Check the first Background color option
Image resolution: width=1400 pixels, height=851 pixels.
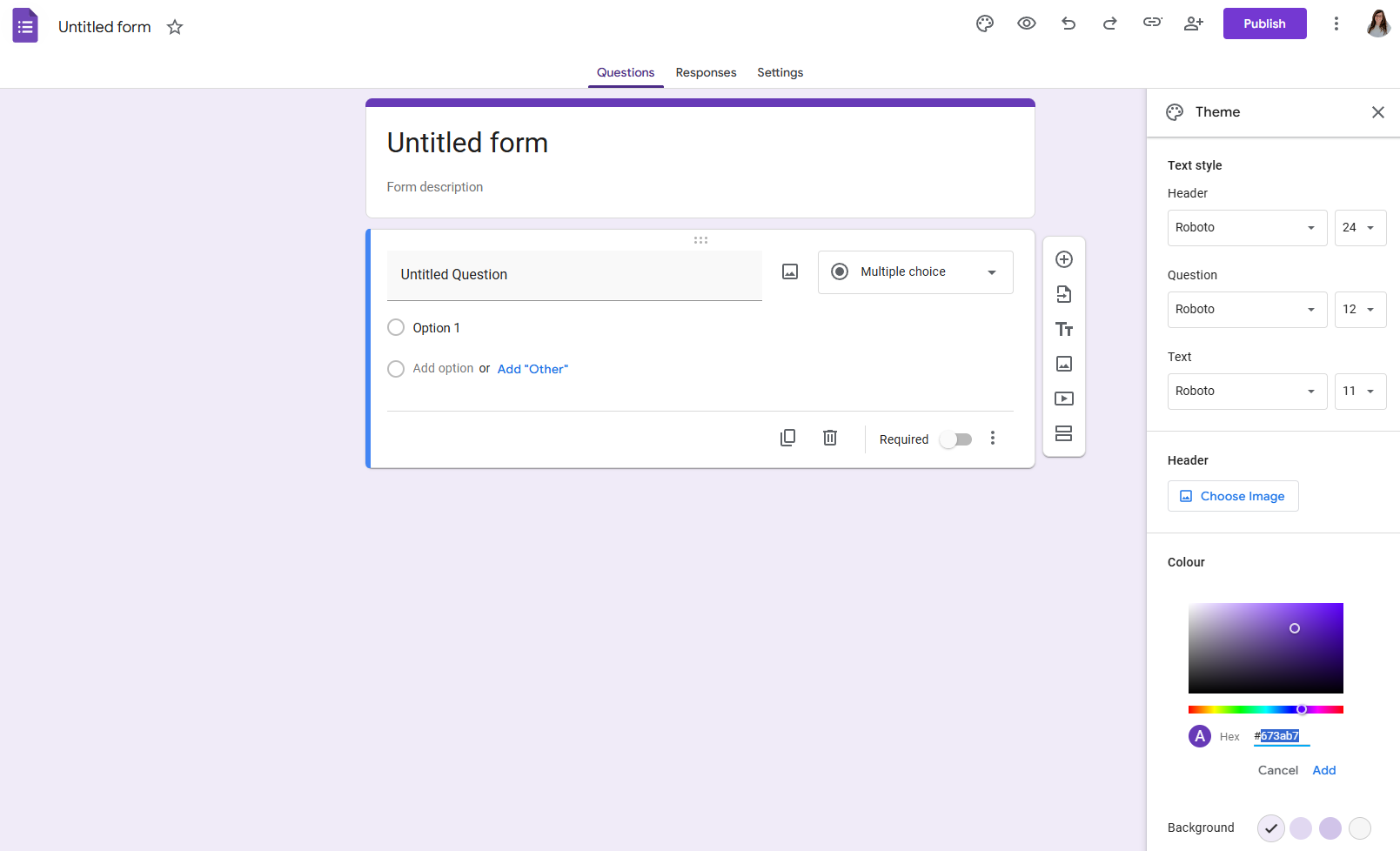click(x=1270, y=828)
